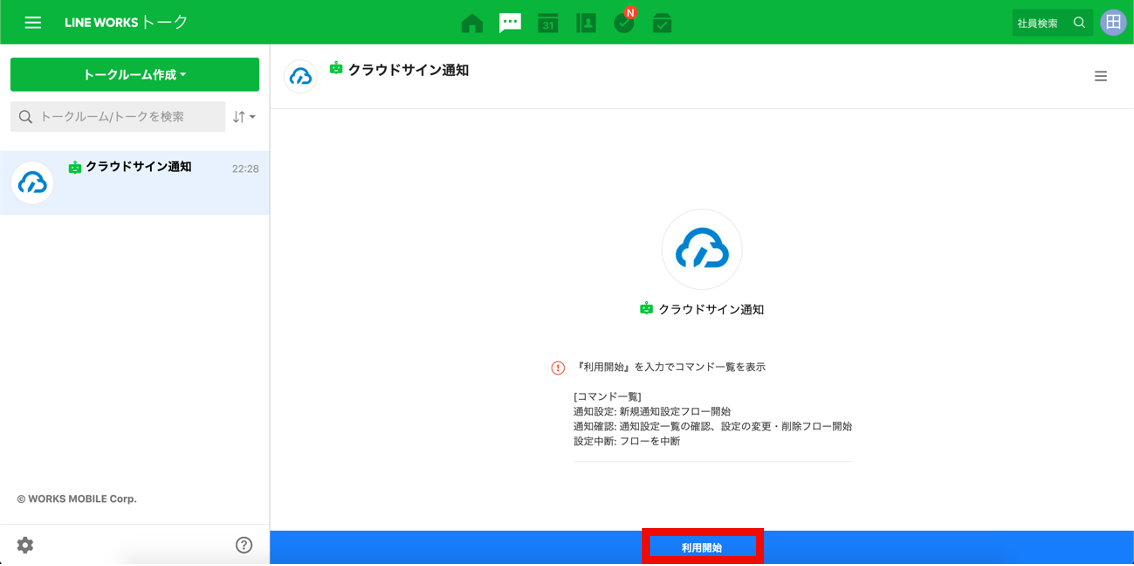The height and width of the screenshot is (566, 1134).
Task: Open the user profile avatar 田
Action: click(x=1113, y=23)
